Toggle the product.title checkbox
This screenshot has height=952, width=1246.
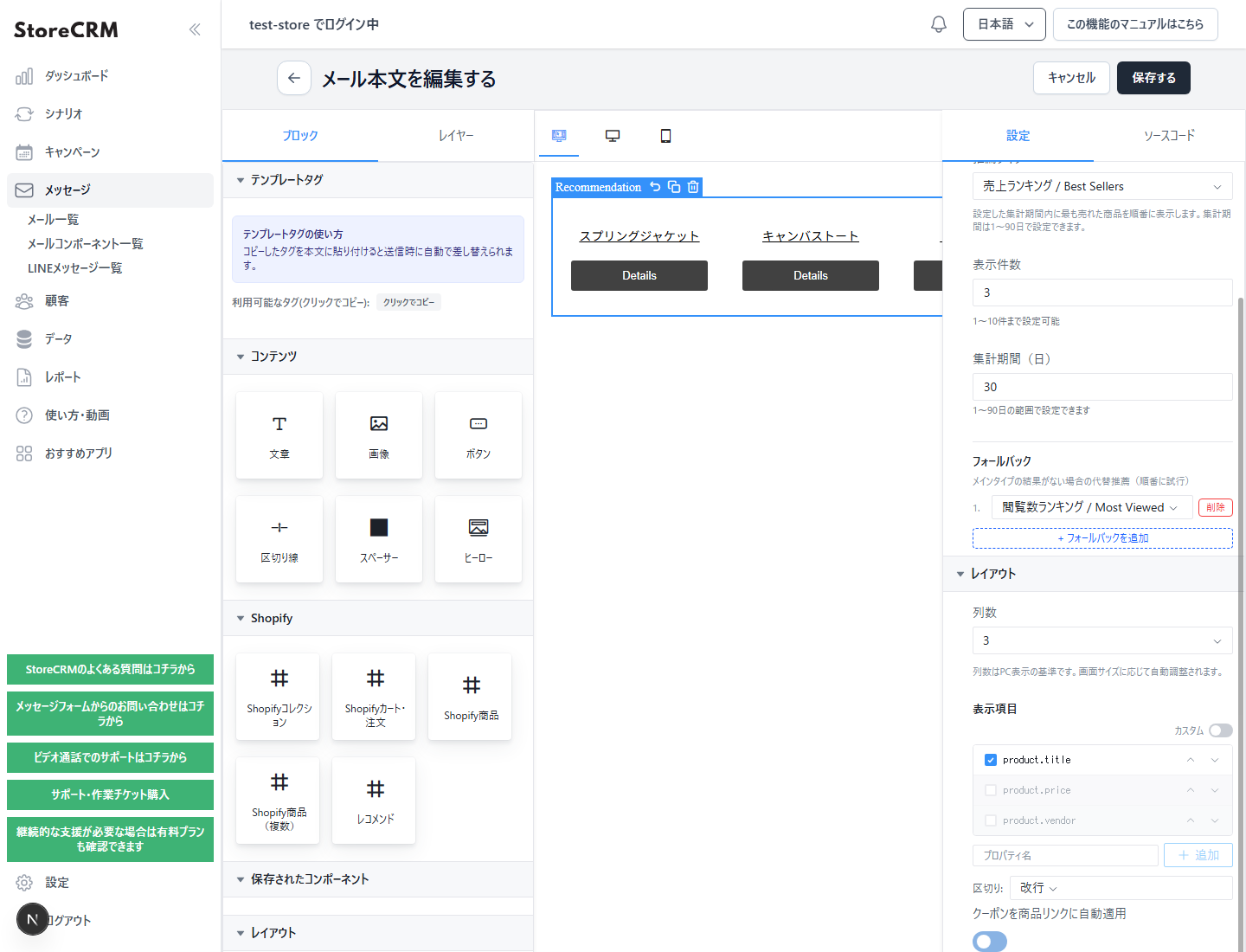991,760
